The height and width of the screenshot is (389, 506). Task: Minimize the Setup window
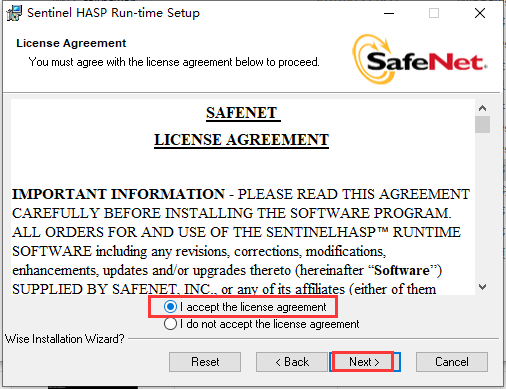click(389, 13)
